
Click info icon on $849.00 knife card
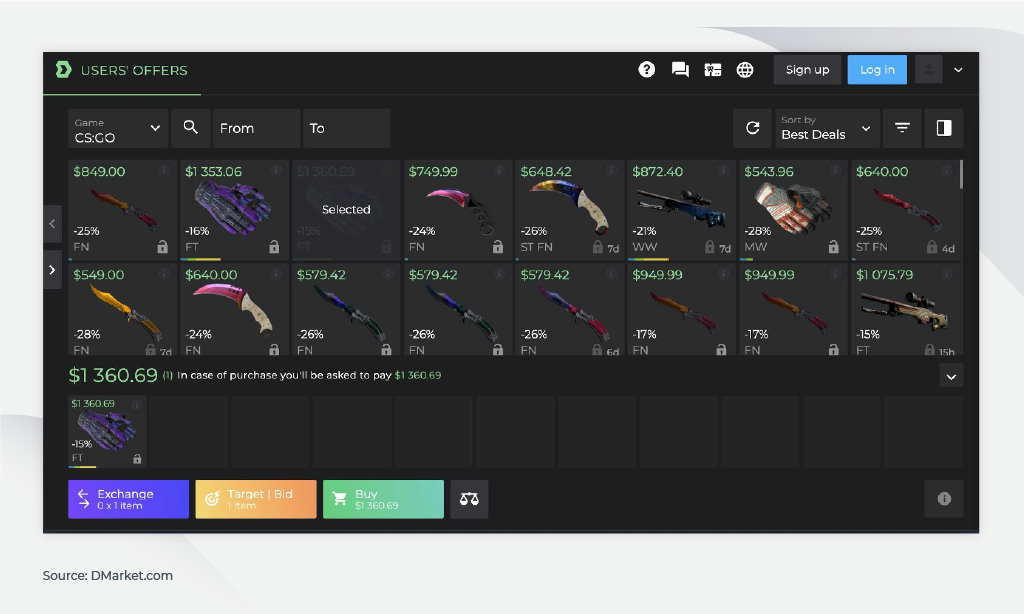164,170
